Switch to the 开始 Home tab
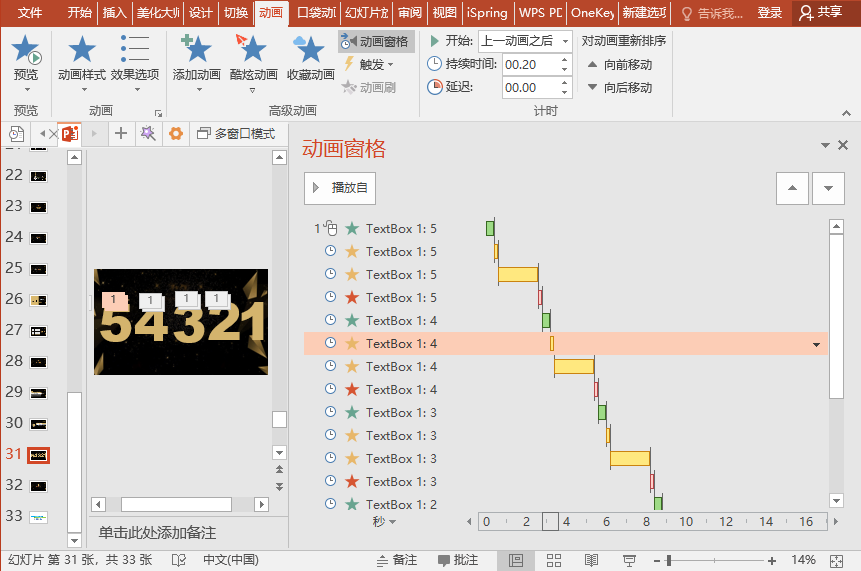This screenshot has height=571, width=861. (x=80, y=13)
